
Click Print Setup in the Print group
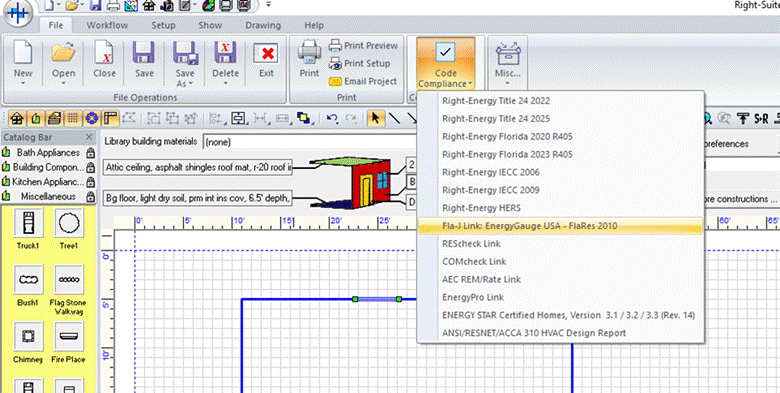pos(360,63)
